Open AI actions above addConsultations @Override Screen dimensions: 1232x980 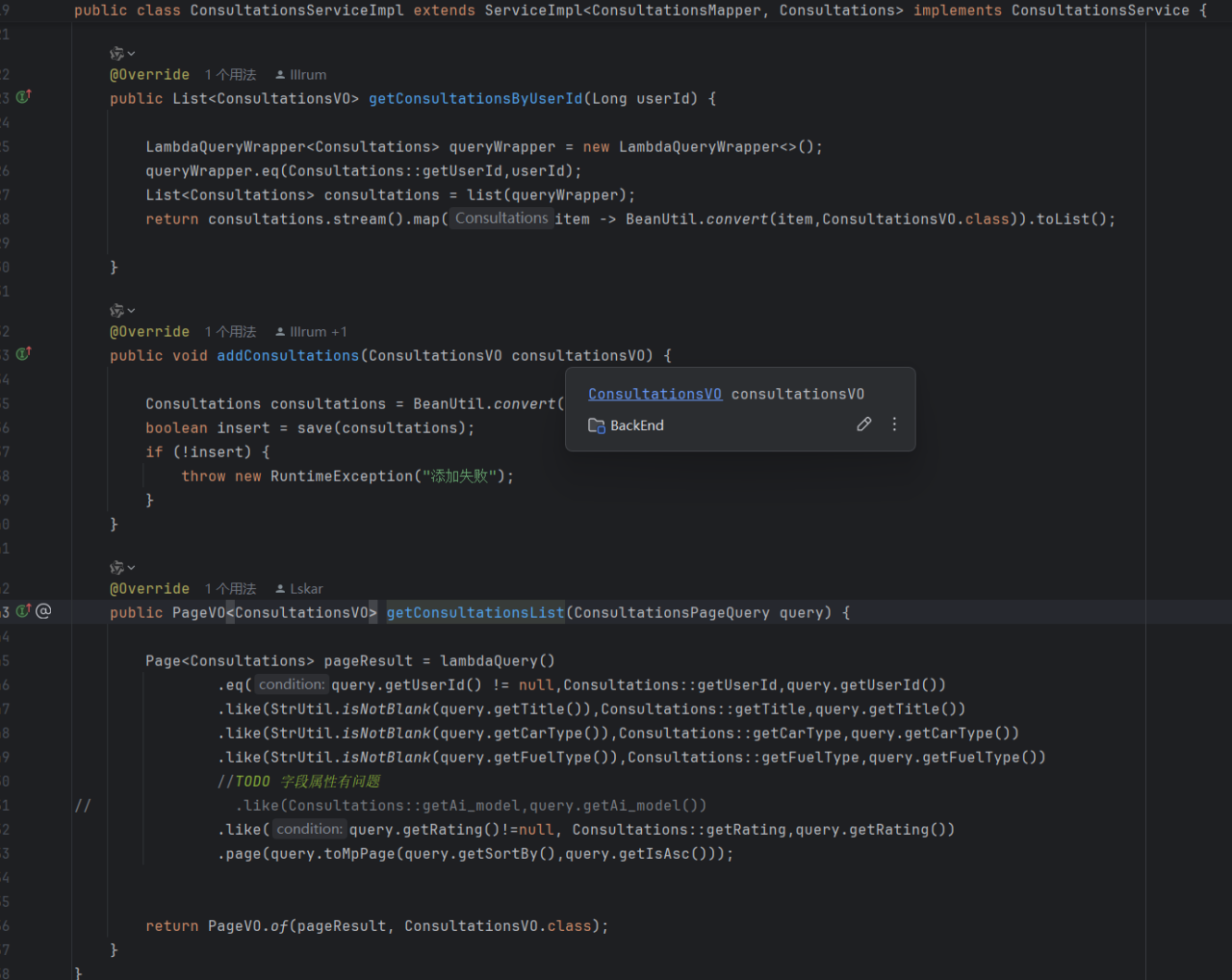pyautogui.click(x=122, y=311)
